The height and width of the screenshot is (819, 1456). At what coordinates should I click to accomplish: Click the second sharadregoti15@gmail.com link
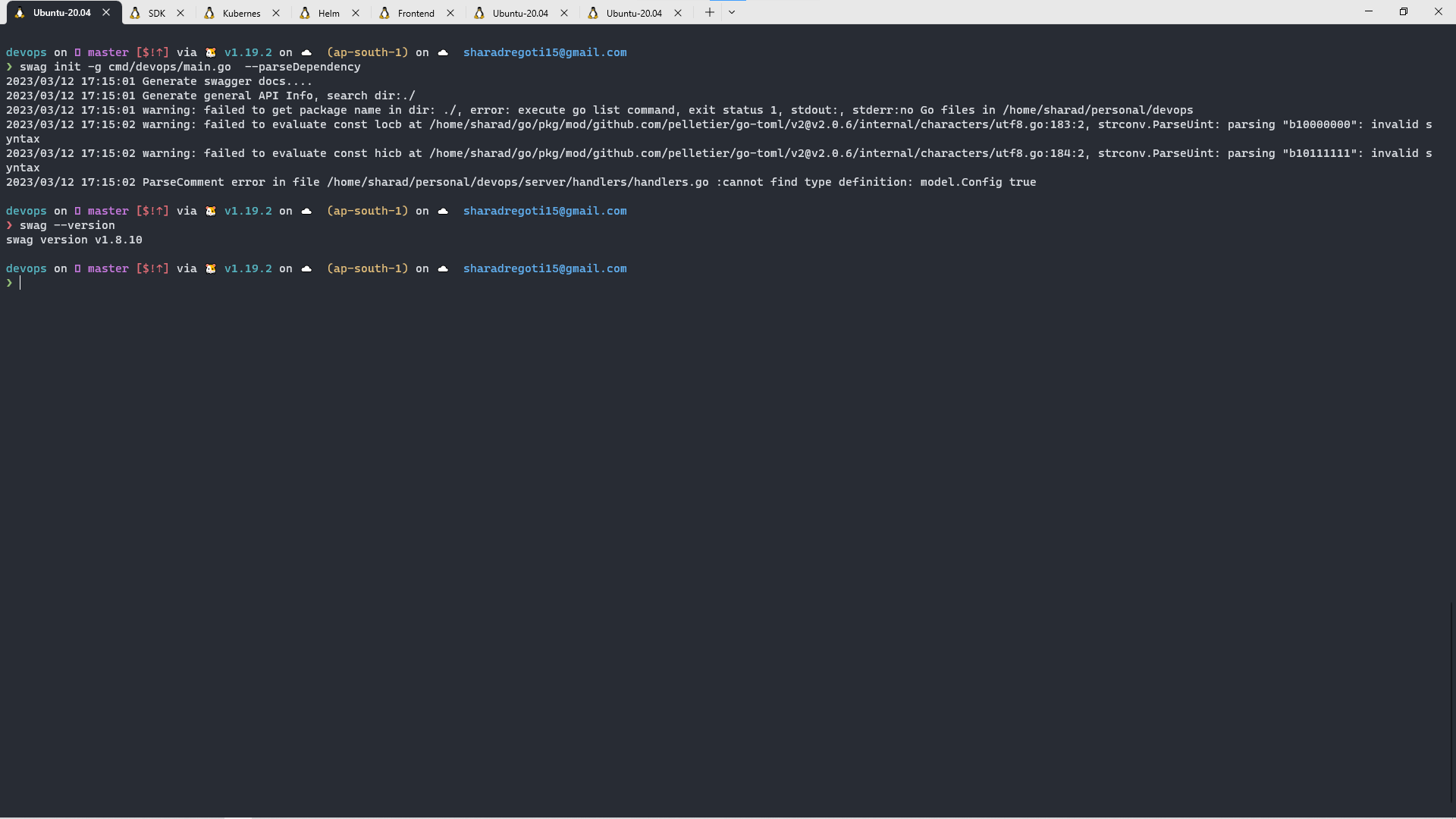coord(544,211)
